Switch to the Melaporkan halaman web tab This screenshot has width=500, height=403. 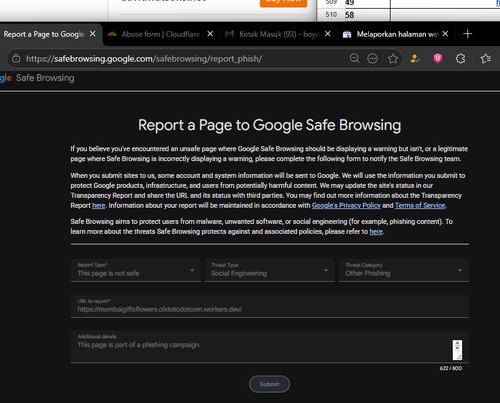tap(391, 34)
